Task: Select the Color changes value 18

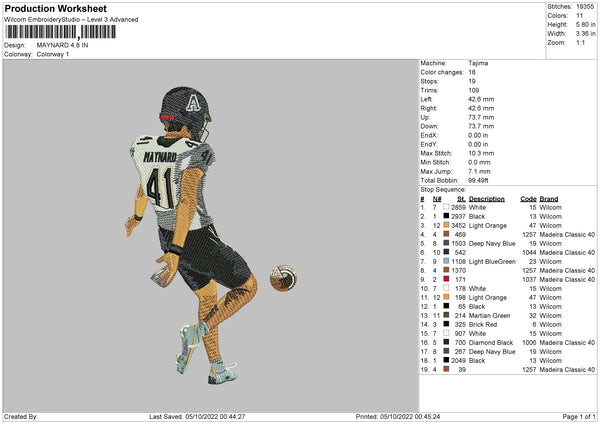Action: point(472,72)
